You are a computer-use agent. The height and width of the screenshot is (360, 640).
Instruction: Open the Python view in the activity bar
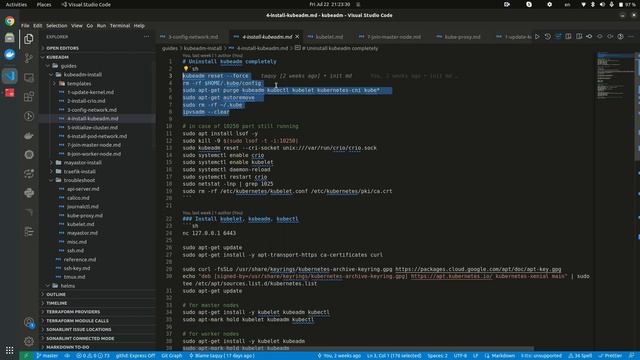tap(29, 193)
